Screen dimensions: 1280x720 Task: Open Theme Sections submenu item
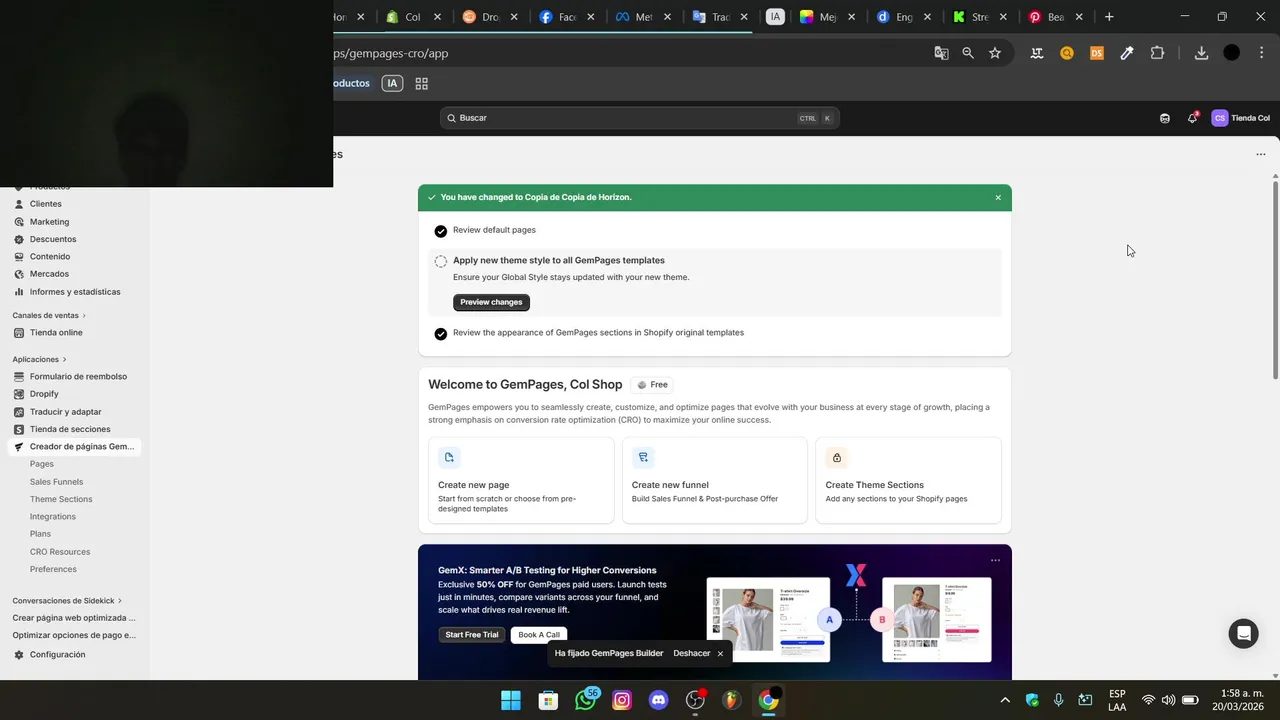[61, 499]
